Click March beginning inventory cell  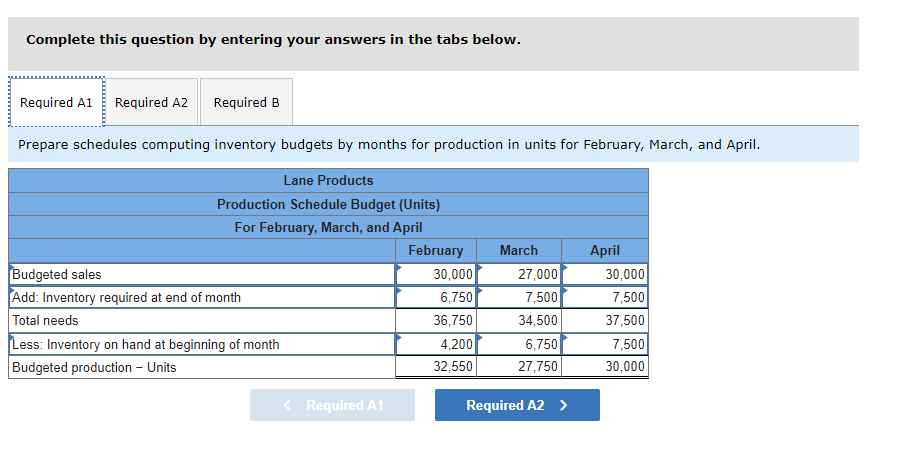(520, 344)
